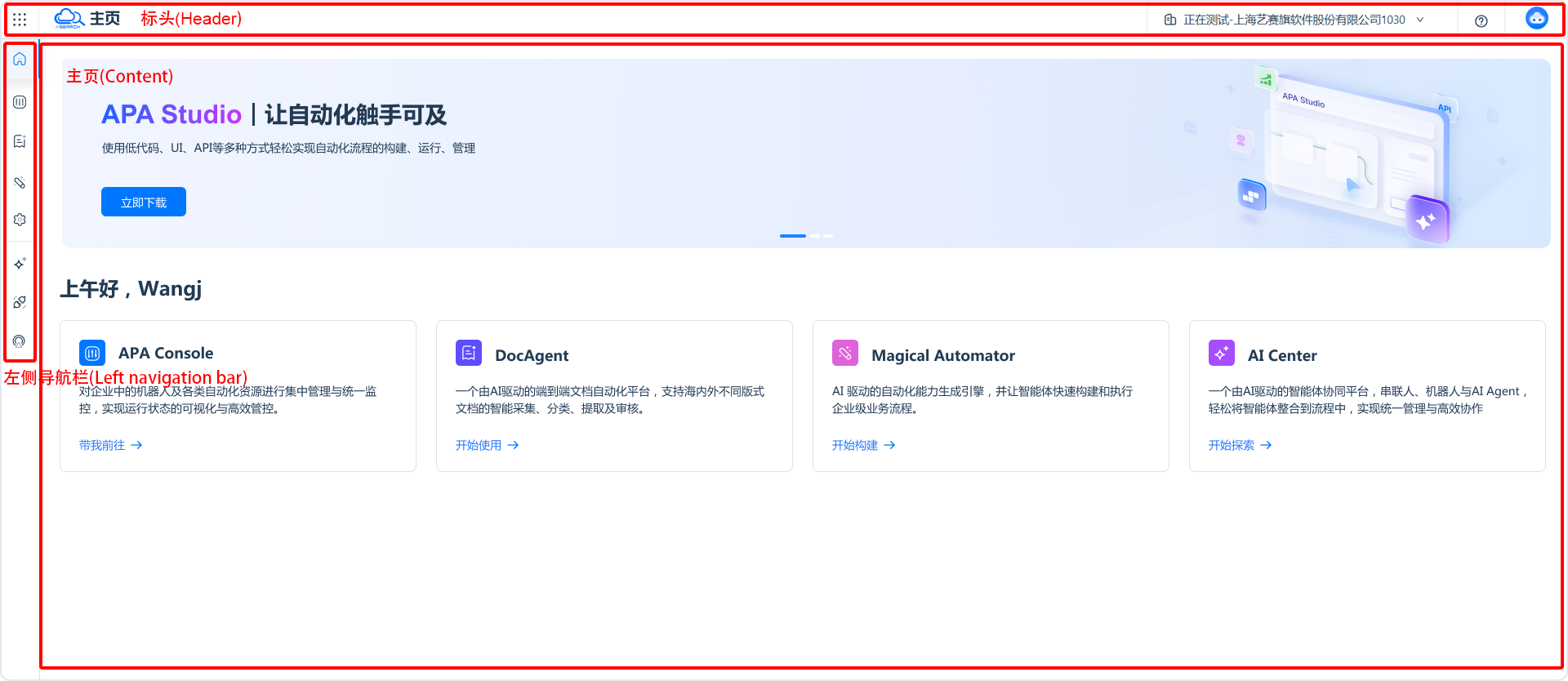The image size is (1568, 681).
Task: Click the DocAgent card icon
Action: pyautogui.click(x=469, y=353)
